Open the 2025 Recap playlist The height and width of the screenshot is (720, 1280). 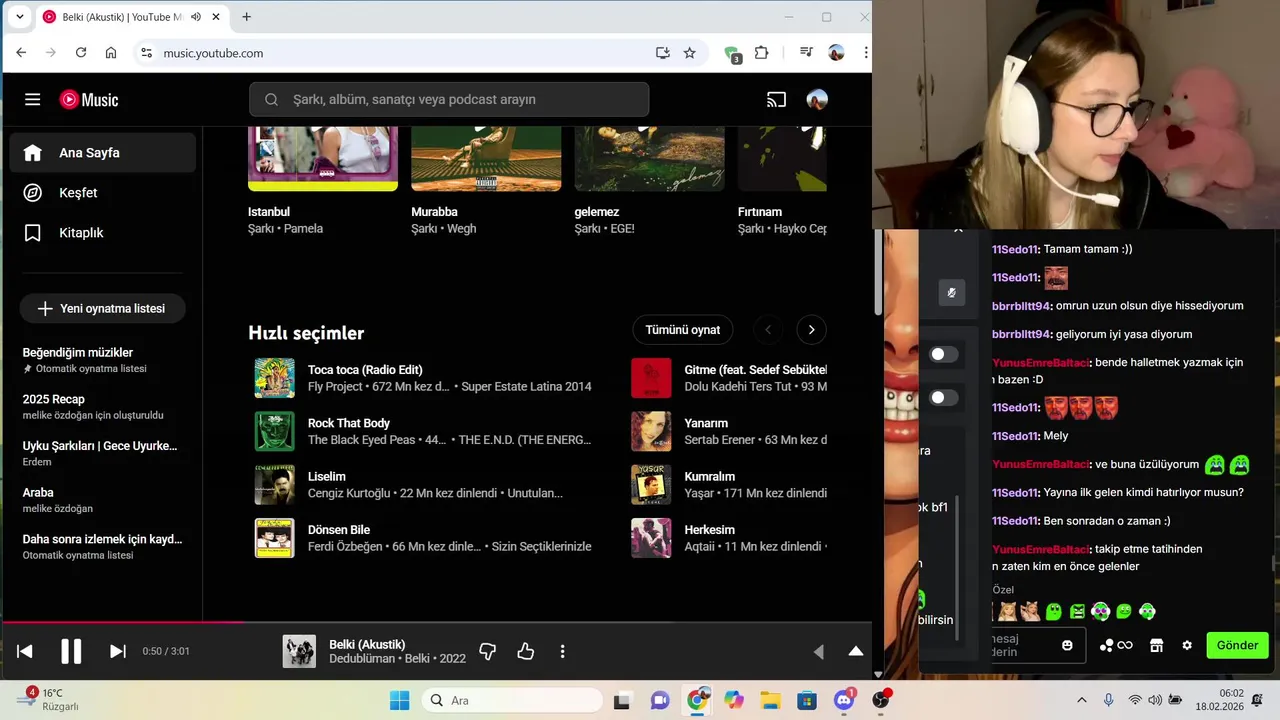pyautogui.click(x=102, y=407)
